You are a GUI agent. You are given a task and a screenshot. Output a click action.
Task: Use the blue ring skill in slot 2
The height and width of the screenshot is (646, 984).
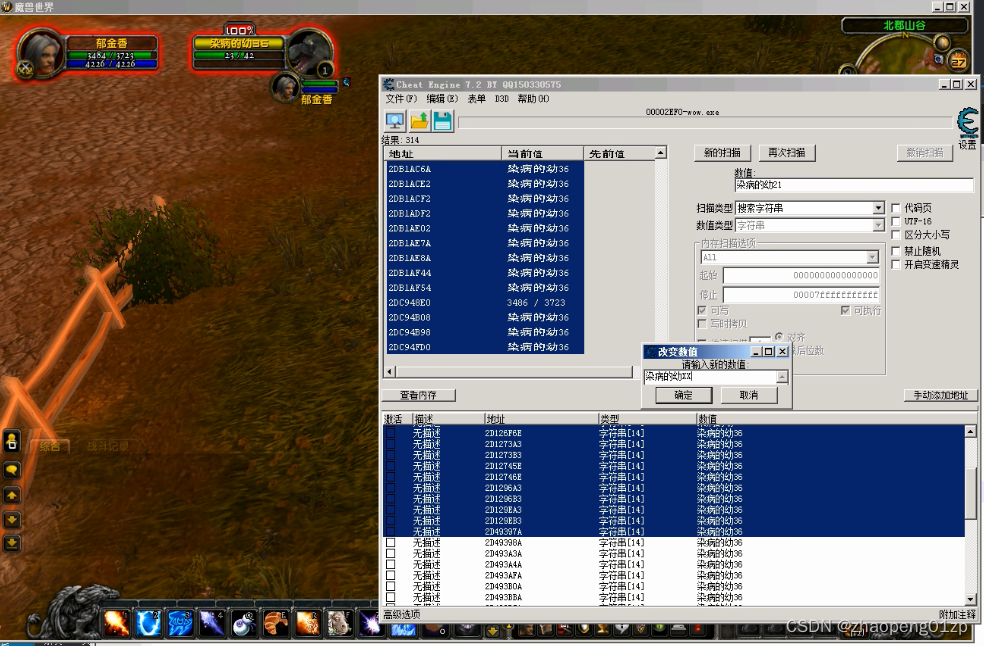(x=149, y=623)
